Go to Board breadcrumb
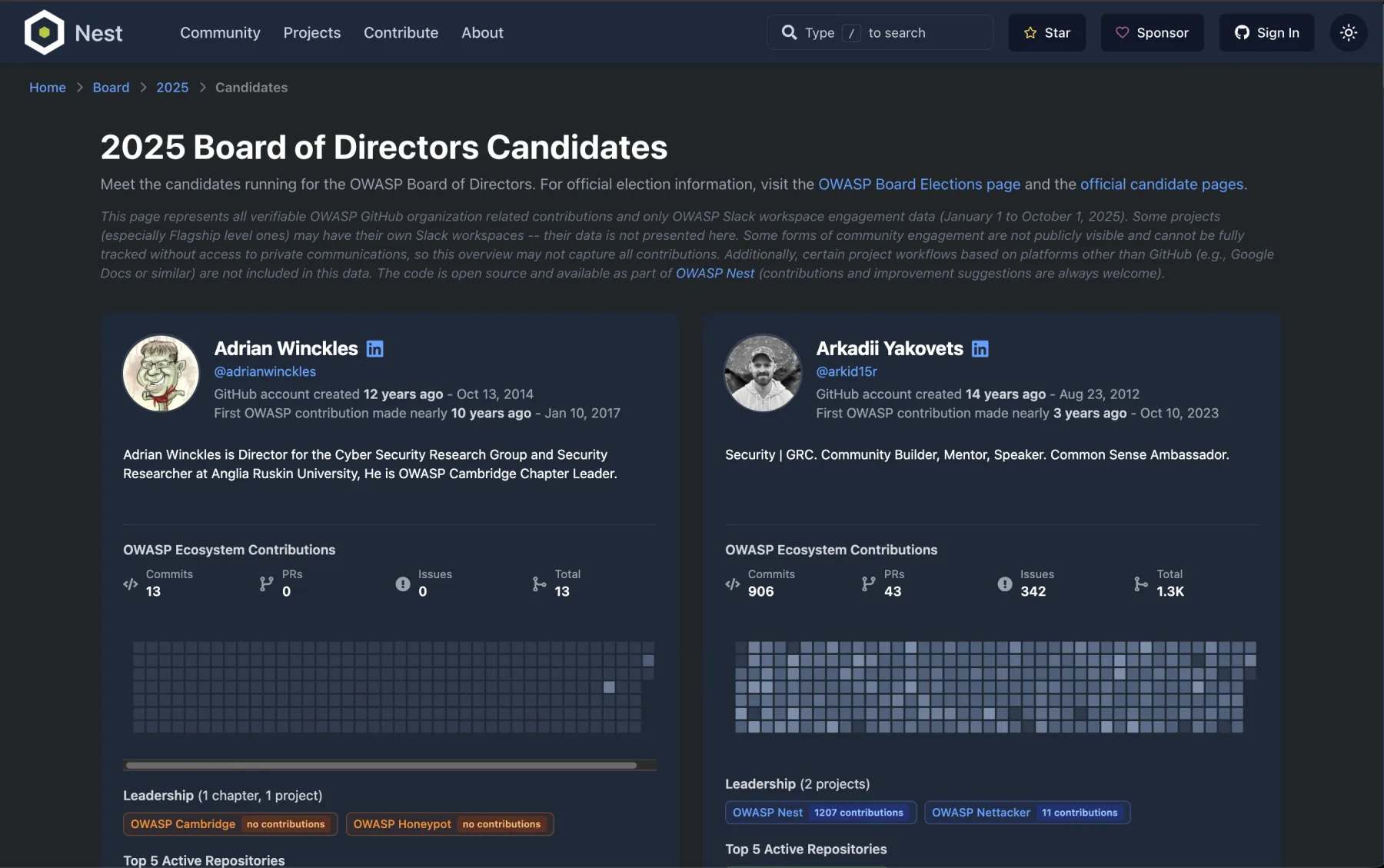Screen dimensions: 1384x868 [x=111, y=88]
